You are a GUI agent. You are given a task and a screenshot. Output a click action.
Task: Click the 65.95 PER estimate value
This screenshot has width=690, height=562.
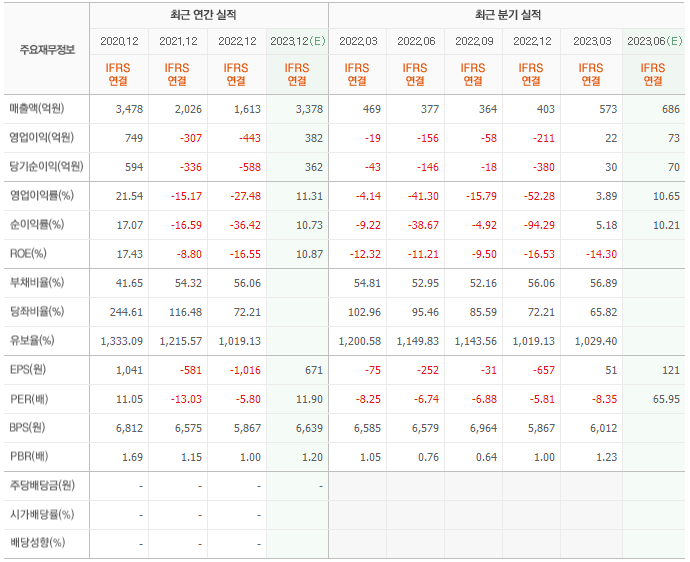[x=666, y=399]
